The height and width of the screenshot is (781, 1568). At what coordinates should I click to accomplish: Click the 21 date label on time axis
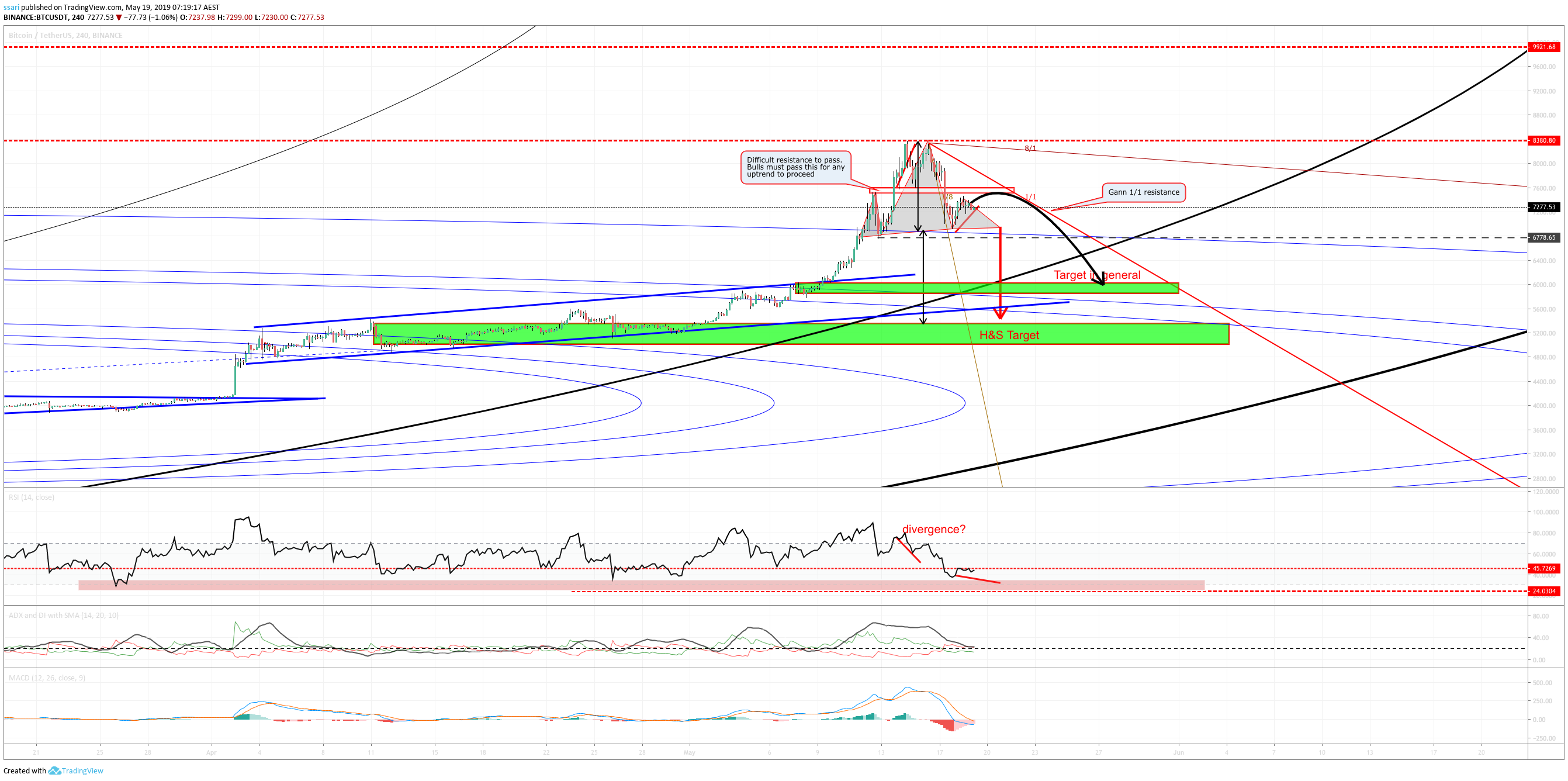click(36, 753)
